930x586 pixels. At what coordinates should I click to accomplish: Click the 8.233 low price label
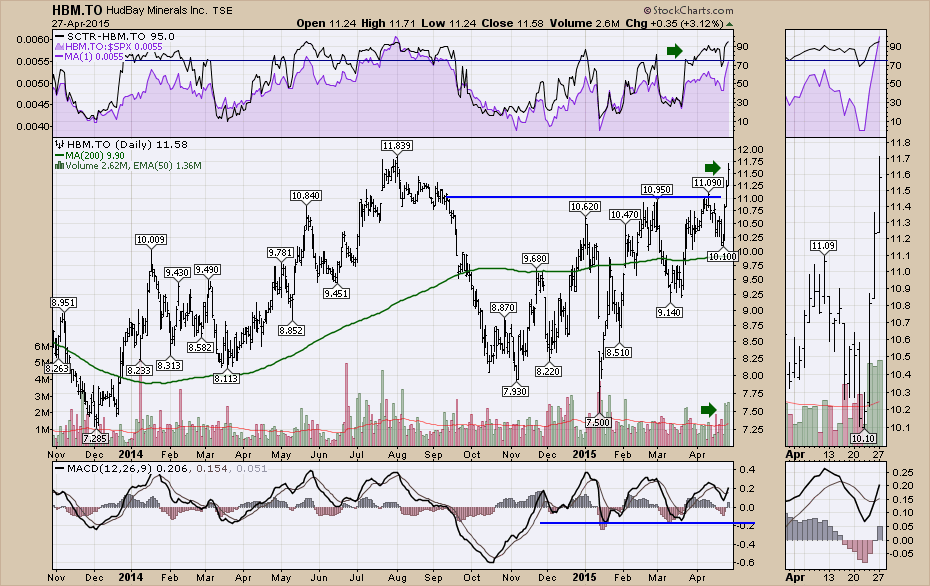140,370
